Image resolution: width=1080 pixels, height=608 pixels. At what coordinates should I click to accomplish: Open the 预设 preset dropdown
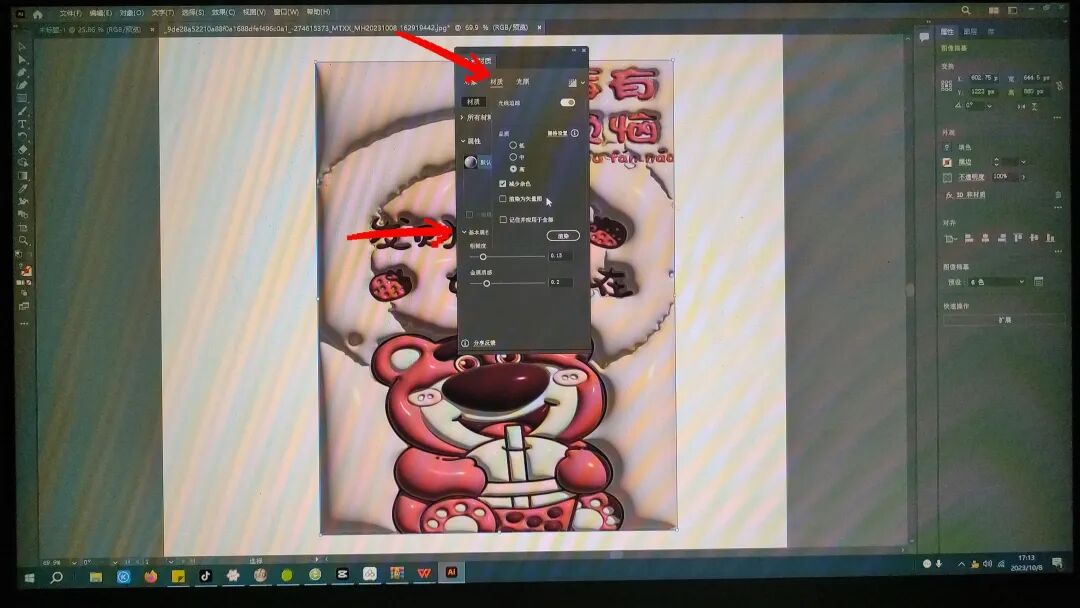(996, 282)
